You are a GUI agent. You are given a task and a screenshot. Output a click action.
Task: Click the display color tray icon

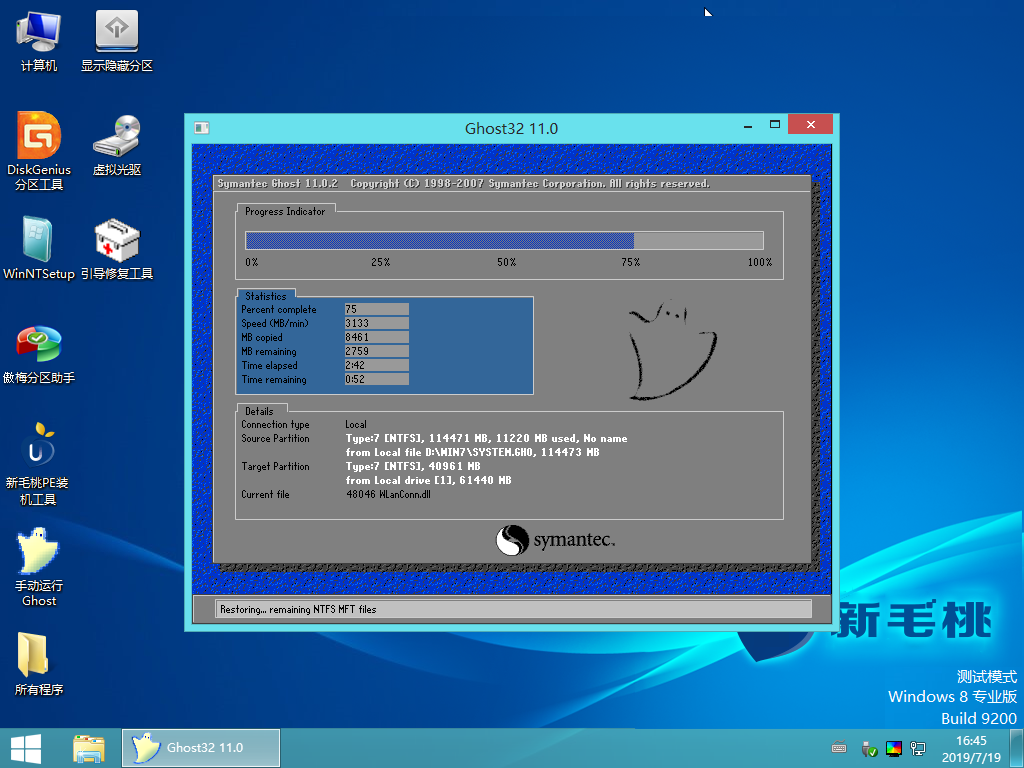click(x=893, y=748)
